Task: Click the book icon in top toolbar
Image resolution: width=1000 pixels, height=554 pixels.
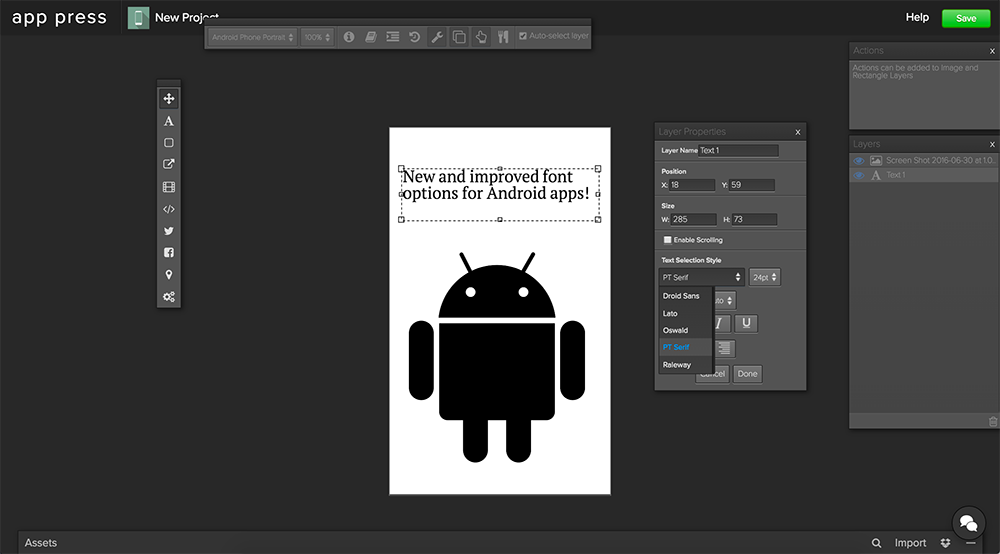Action: pos(371,37)
